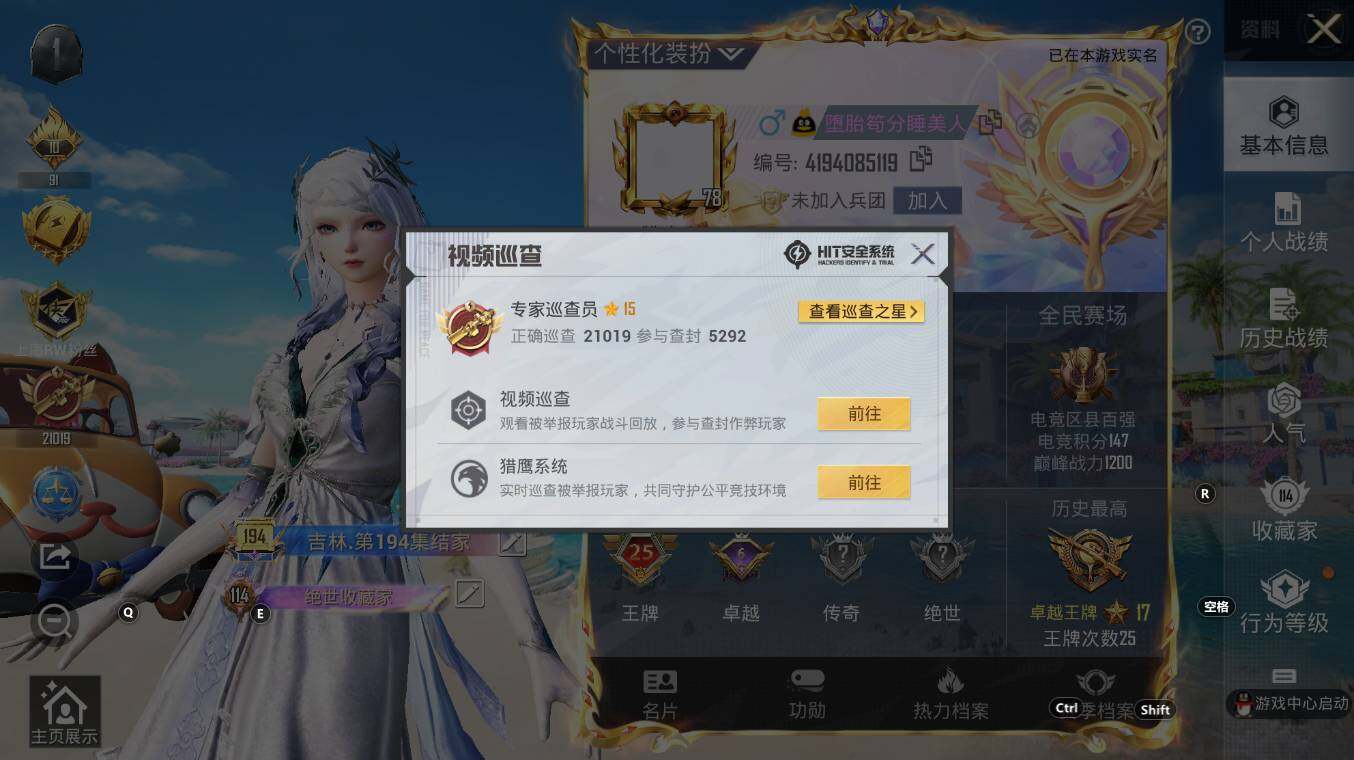1354x760 pixels.
Task: Close the 视频巡查 dialog
Action: pyautogui.click(x=923, y=254)
